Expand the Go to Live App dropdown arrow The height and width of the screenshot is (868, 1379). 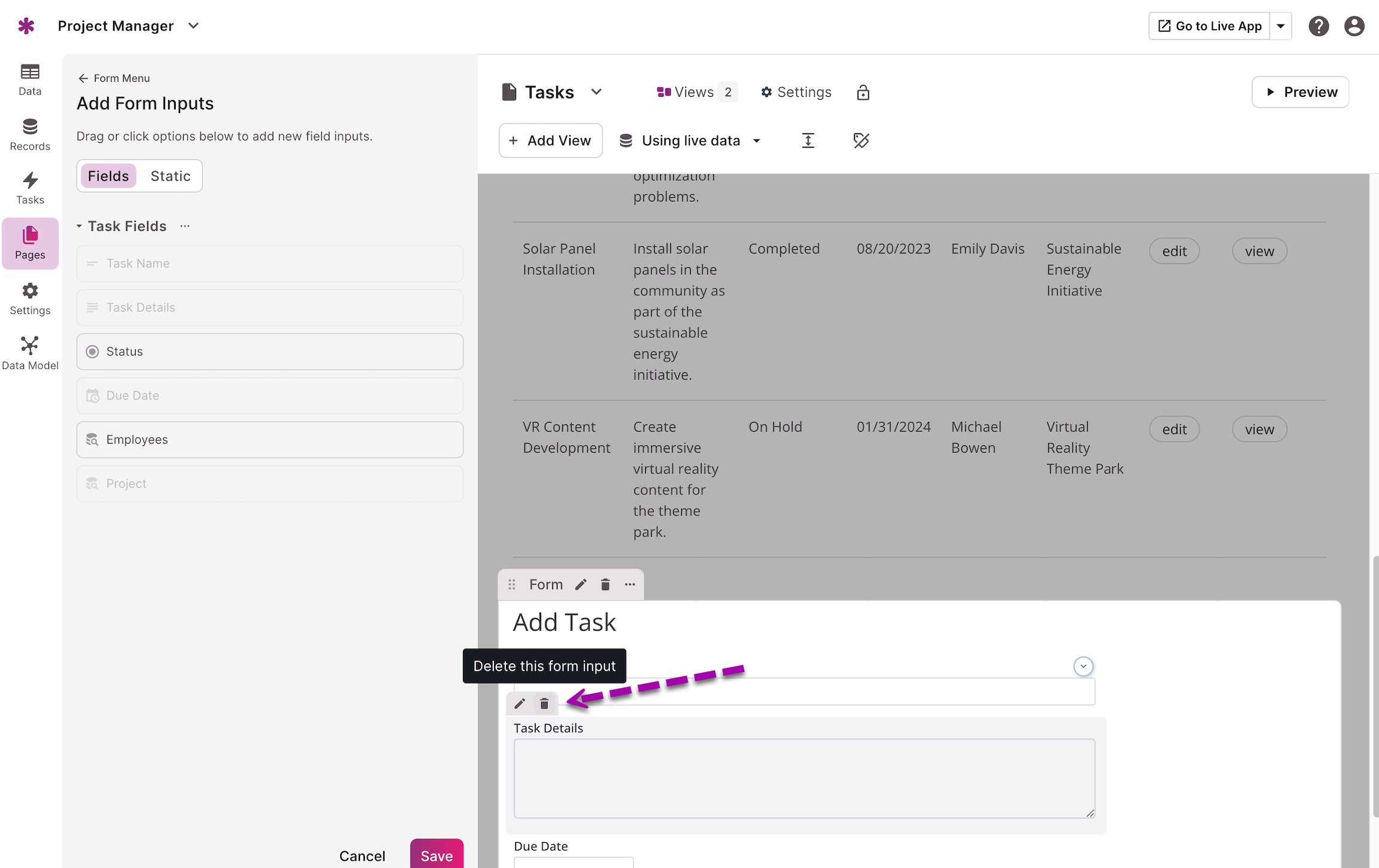[1281, 26]
